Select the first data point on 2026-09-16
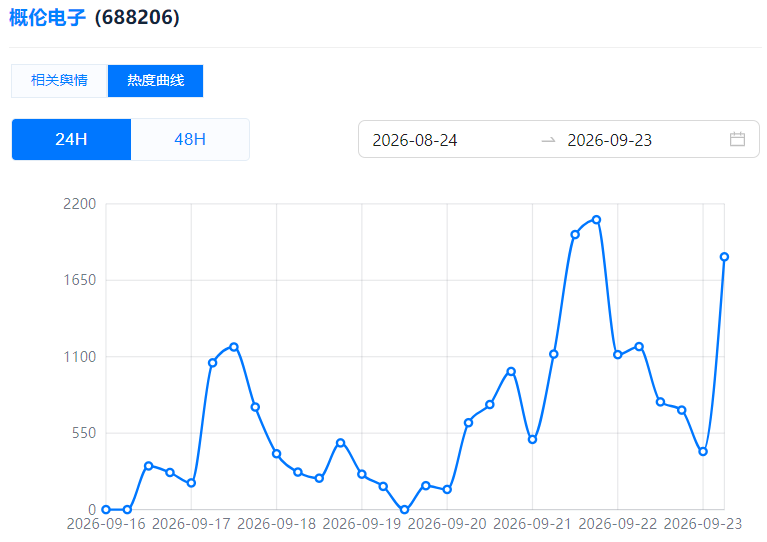 point(106,509)
